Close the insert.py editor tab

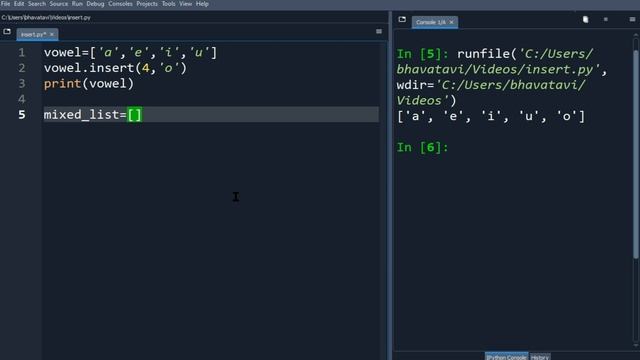pos(52,35)
